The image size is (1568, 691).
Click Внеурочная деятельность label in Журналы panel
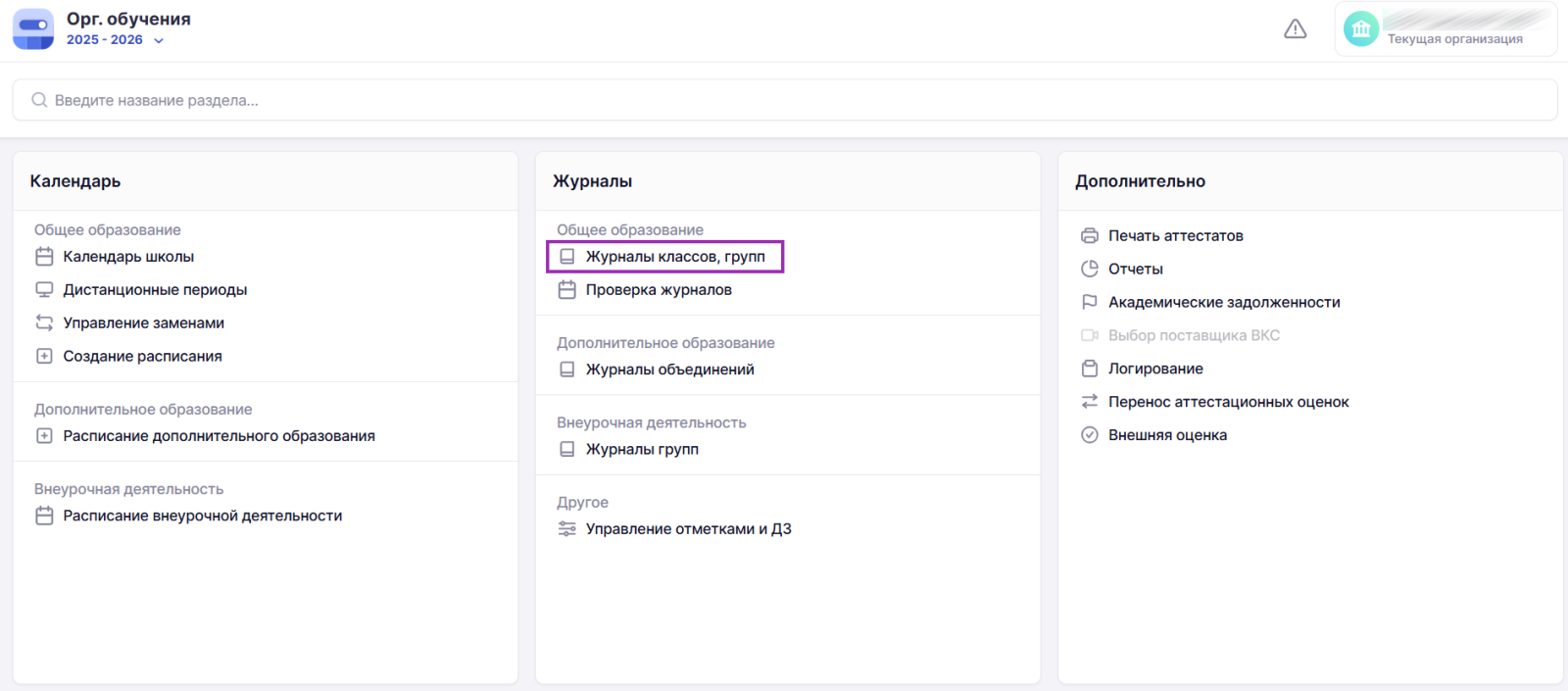pos(652,422)
